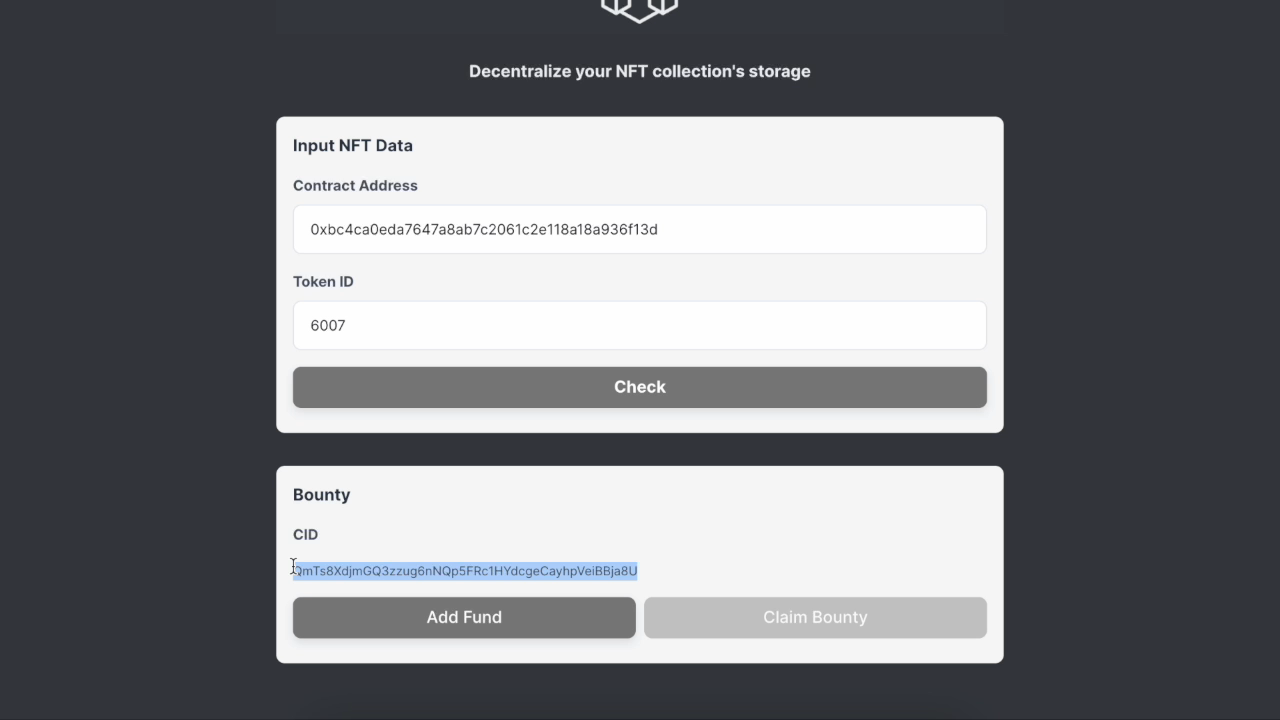1280x720 pixels.
Task: Click the Contract Address label
Action: 355,186
